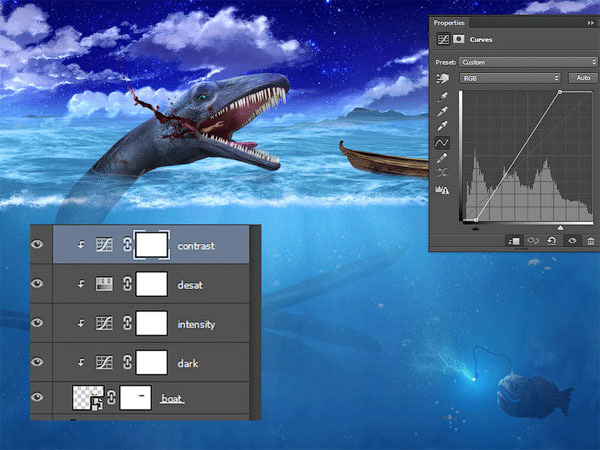This screenshot has width=600, height=450.
Task: Pick the white point eyedropper
Action: (x=442, y=126)
